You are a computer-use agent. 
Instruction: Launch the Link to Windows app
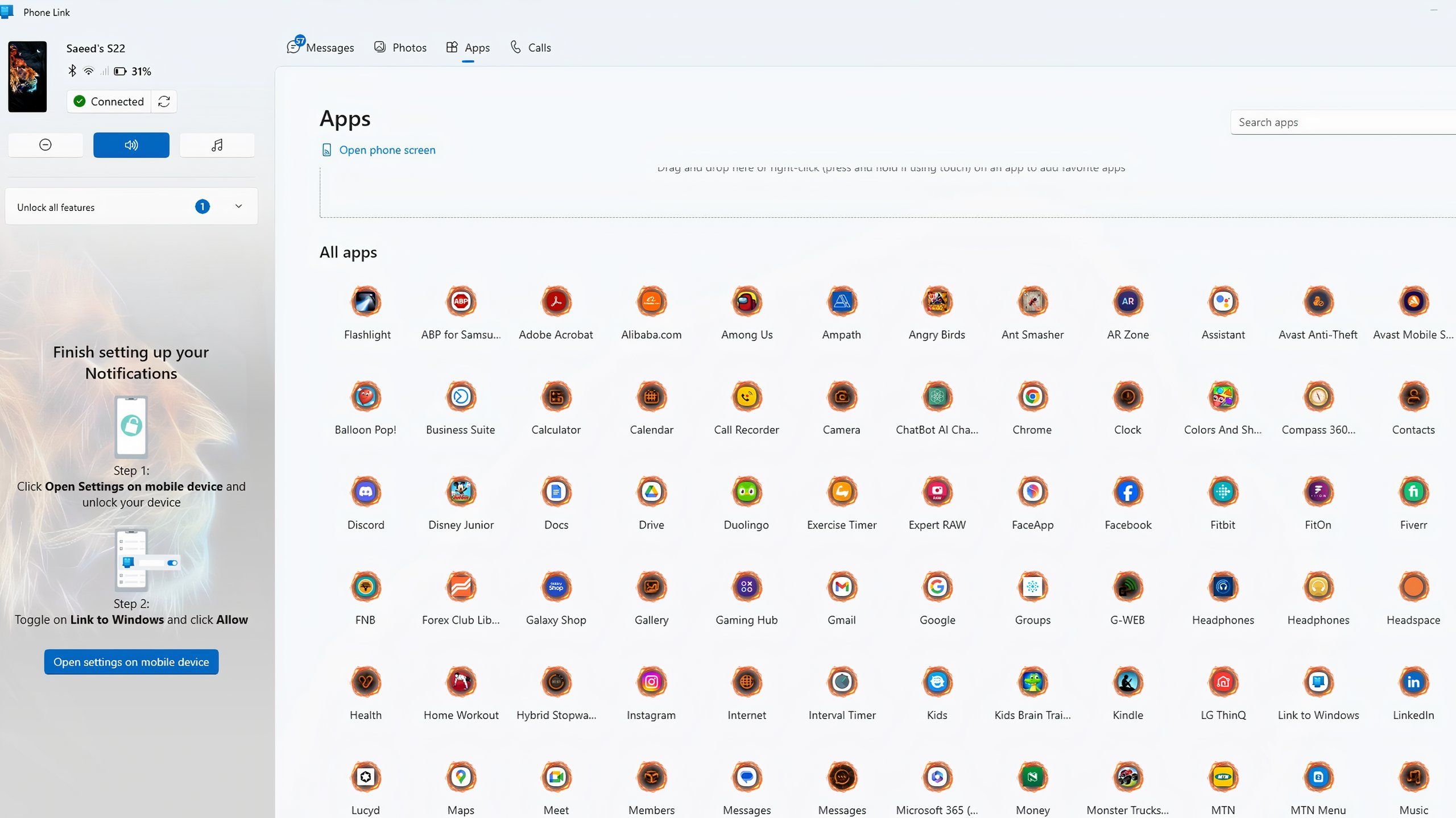tap(1318, 682)
